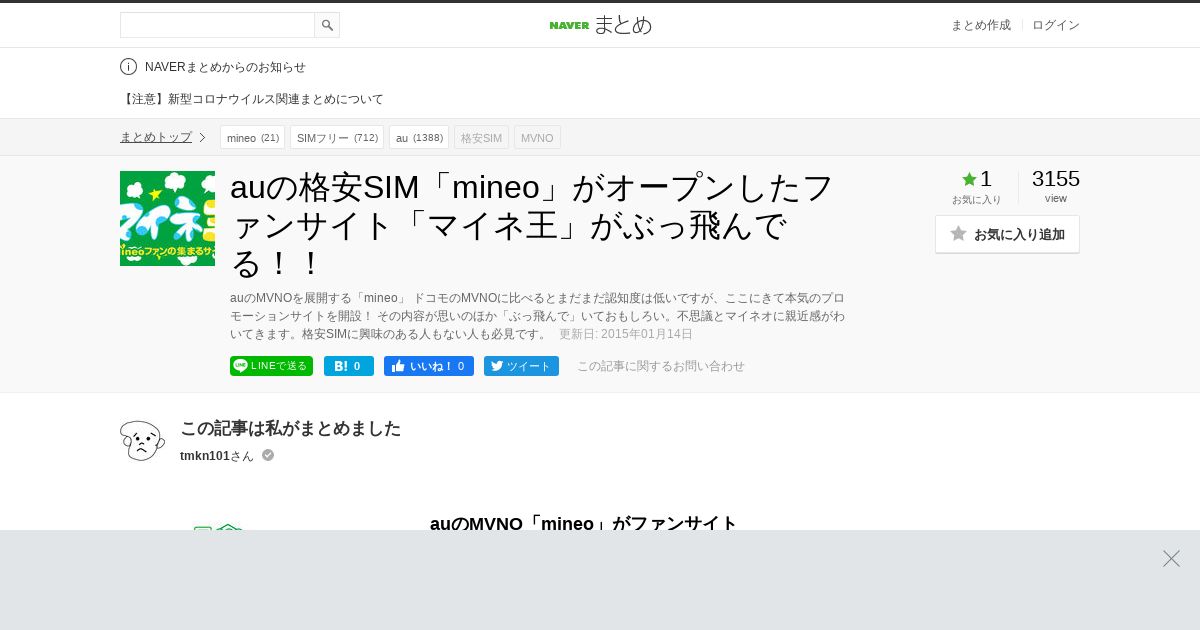Image resolution: width=1200 pixels, height=630 pixels.
Task: Share via LINEで送る button
Action: 271,366
